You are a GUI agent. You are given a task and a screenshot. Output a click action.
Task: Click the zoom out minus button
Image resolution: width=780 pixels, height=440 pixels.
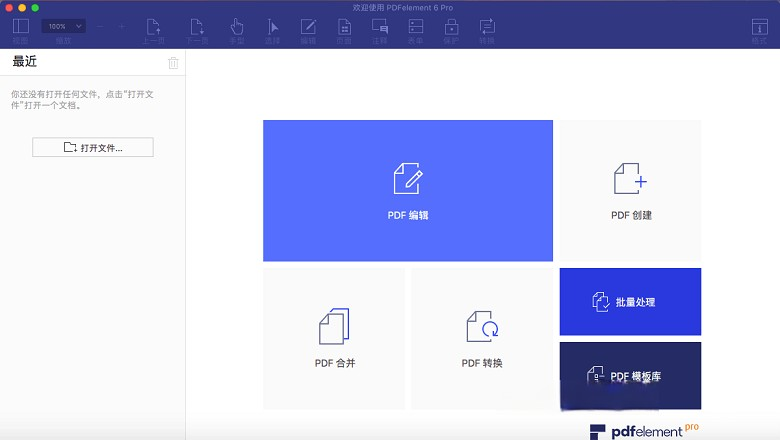tap(100, 26)
